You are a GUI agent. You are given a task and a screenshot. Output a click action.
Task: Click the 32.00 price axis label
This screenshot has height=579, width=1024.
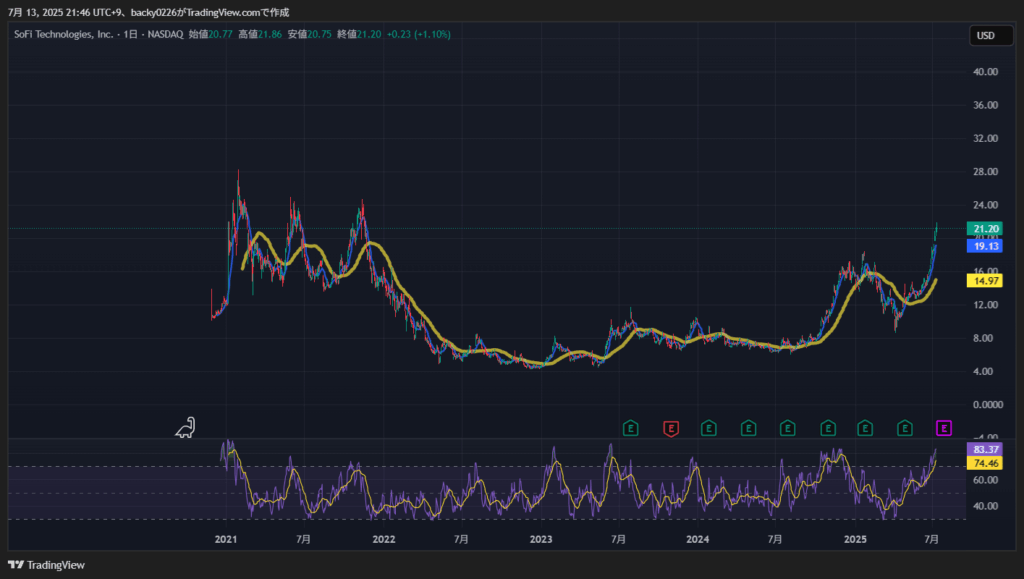[985, 138]
